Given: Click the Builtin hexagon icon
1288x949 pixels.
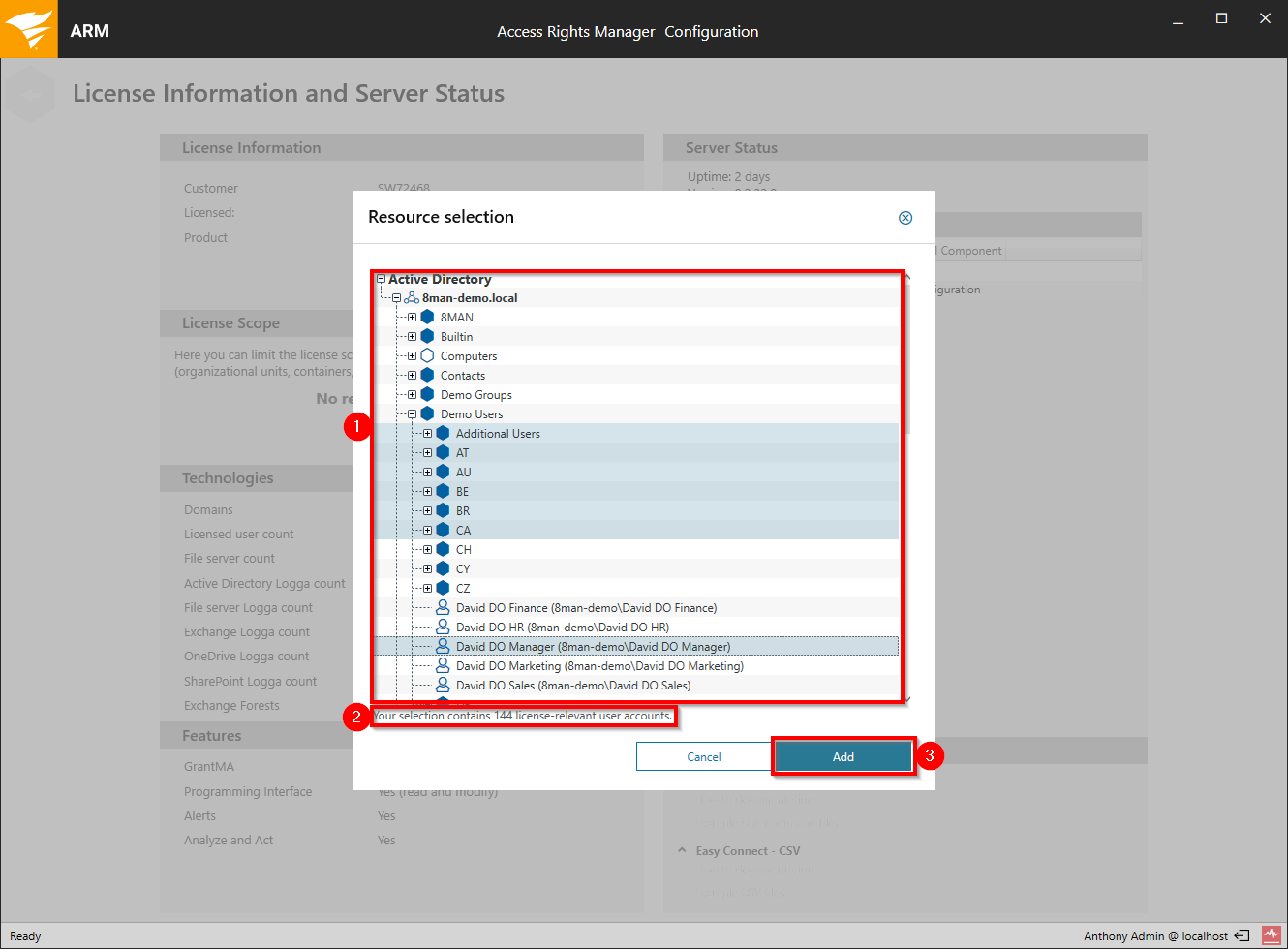Looking at the screenshot, I should 427,337.
